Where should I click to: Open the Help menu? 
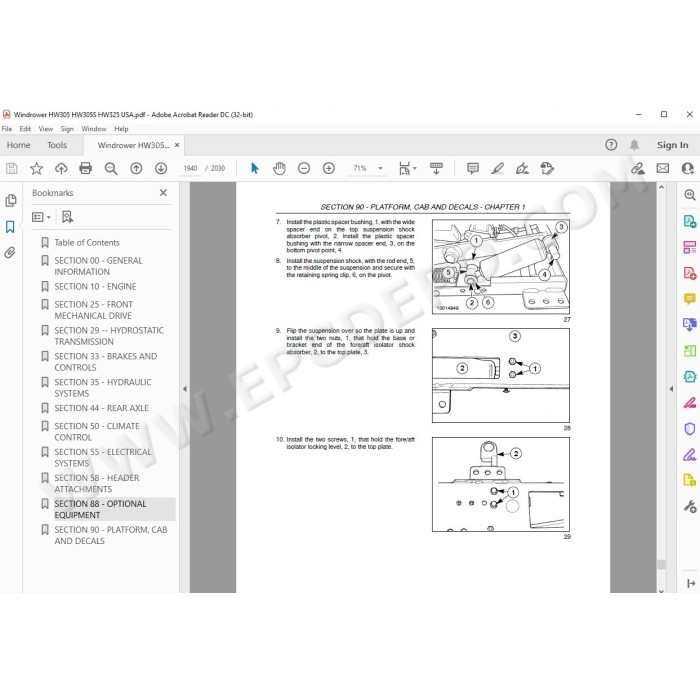[x=121, y=129]
